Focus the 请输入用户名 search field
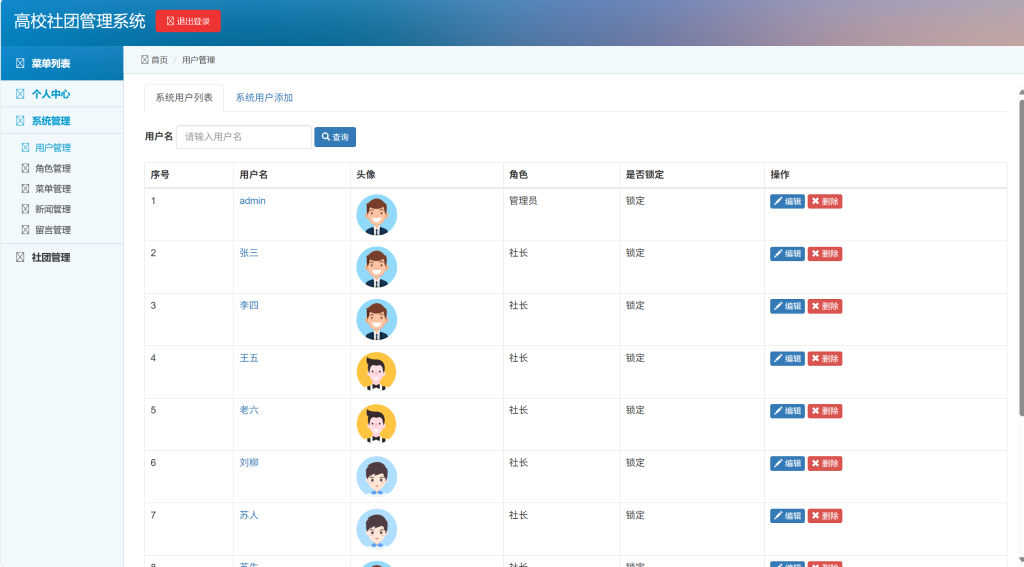This screenshot has width=1024, height=567. (x=244, y=137)
